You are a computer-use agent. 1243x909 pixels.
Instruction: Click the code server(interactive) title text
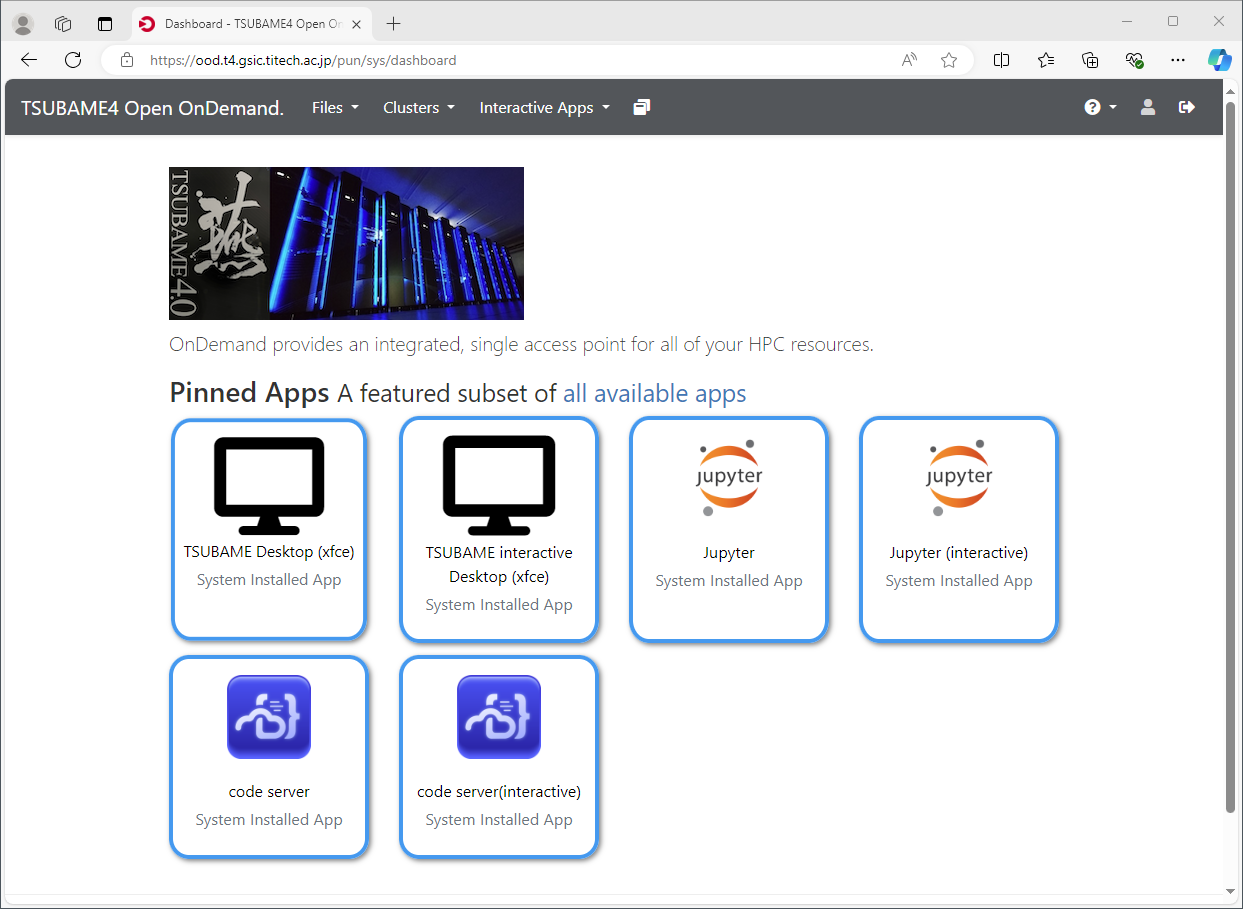click(x=499, y=791)
